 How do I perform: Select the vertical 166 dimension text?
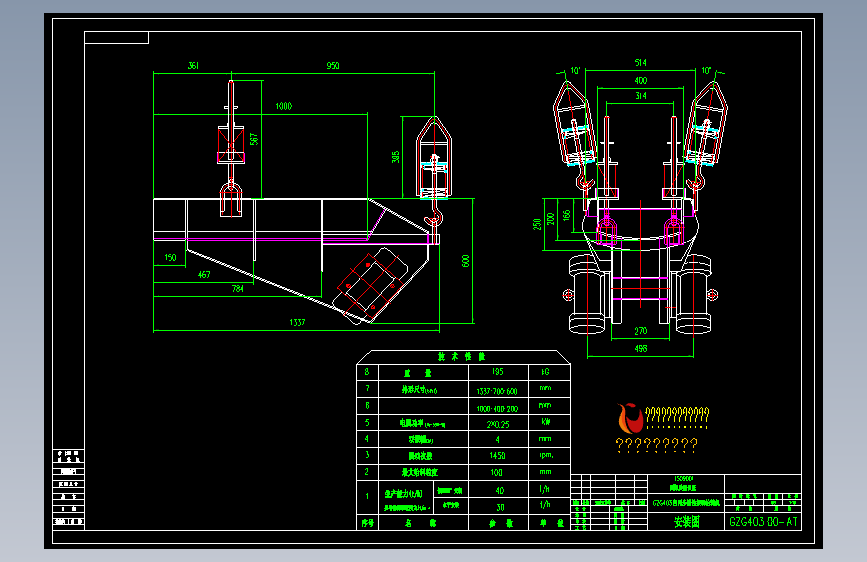coord(566,215)
